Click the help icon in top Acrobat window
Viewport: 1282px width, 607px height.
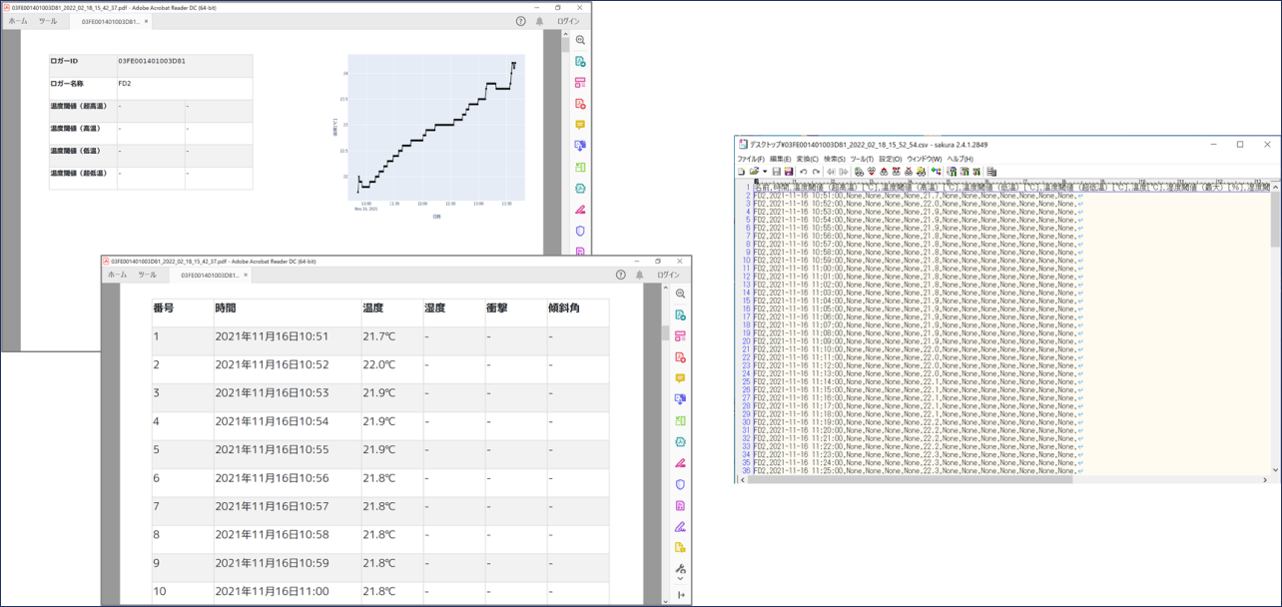coord(520,21)
